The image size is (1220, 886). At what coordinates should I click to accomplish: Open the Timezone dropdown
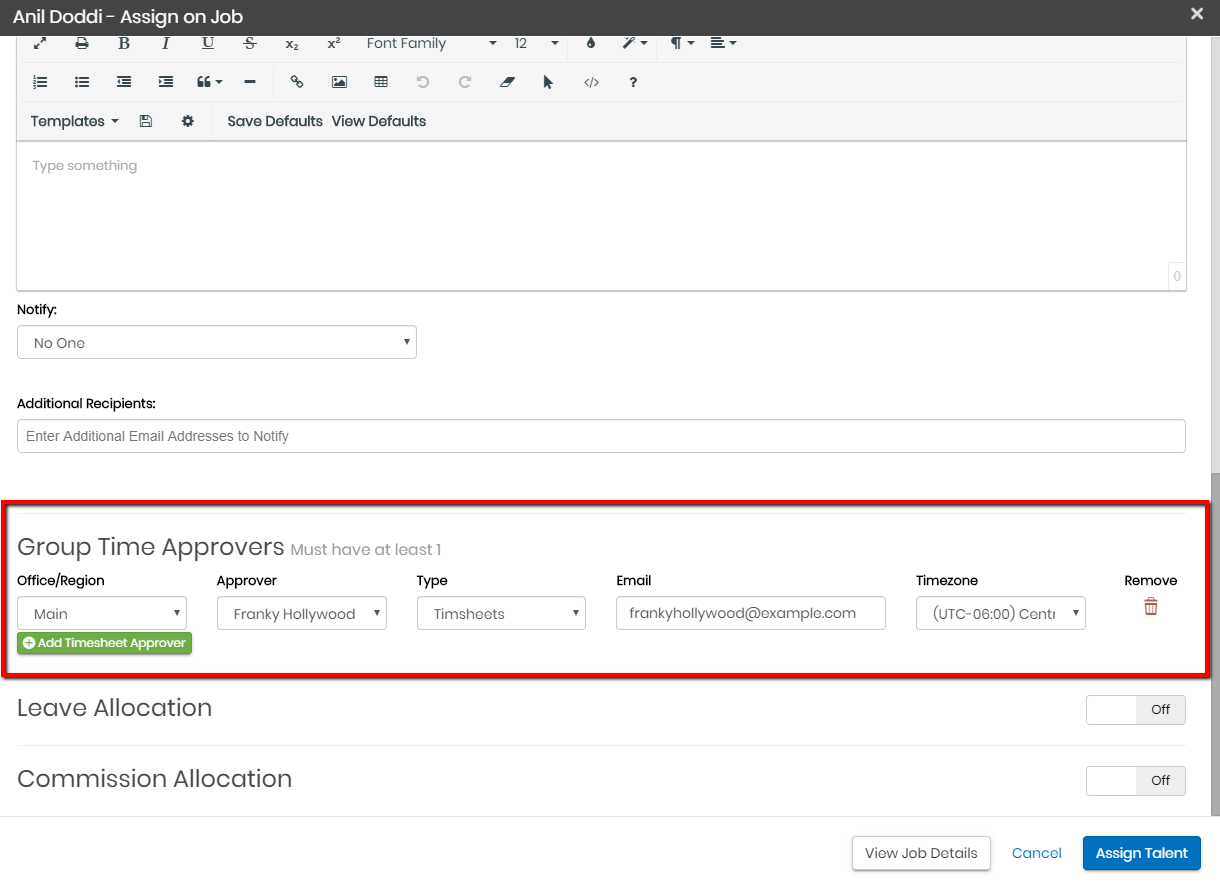tap(1000, 614)
